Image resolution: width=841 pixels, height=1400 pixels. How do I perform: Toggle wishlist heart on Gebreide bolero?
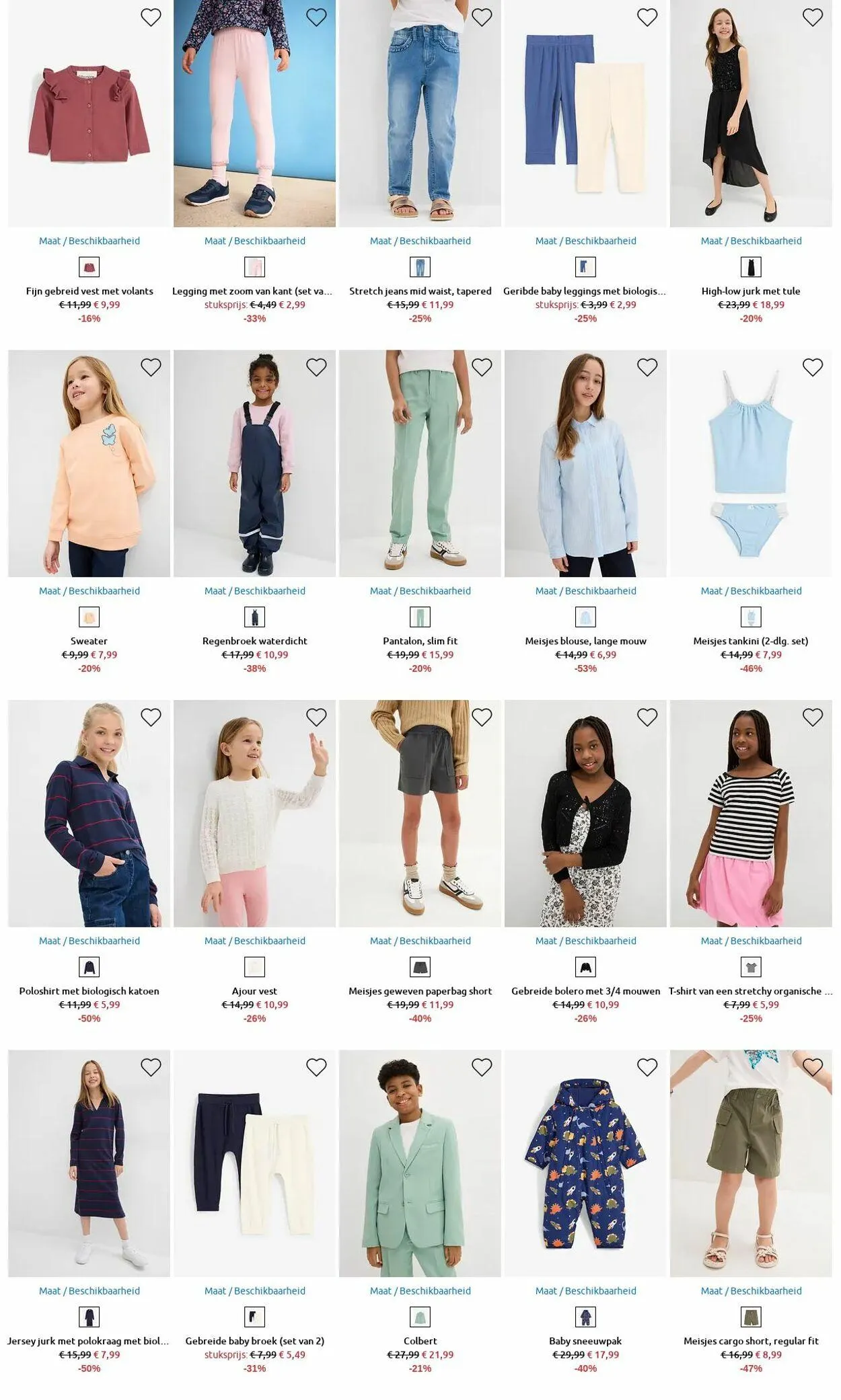pos(647,717)
